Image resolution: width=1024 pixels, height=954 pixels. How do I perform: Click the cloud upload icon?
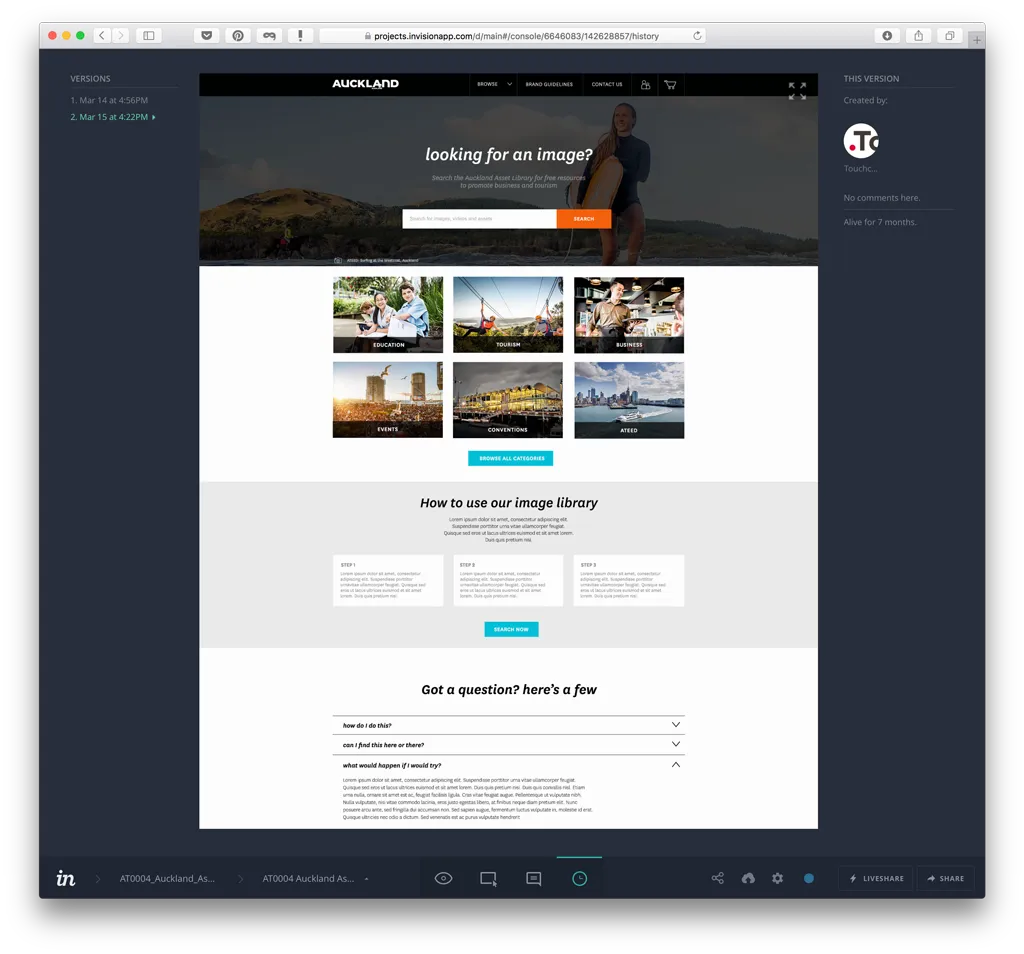[x=748, y=878]
